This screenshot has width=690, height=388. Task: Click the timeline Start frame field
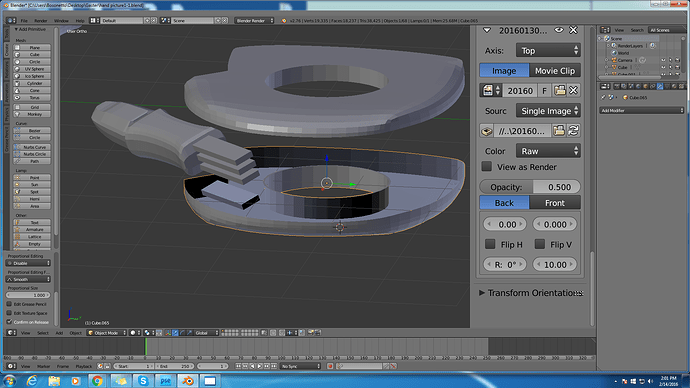pos(133,366)
